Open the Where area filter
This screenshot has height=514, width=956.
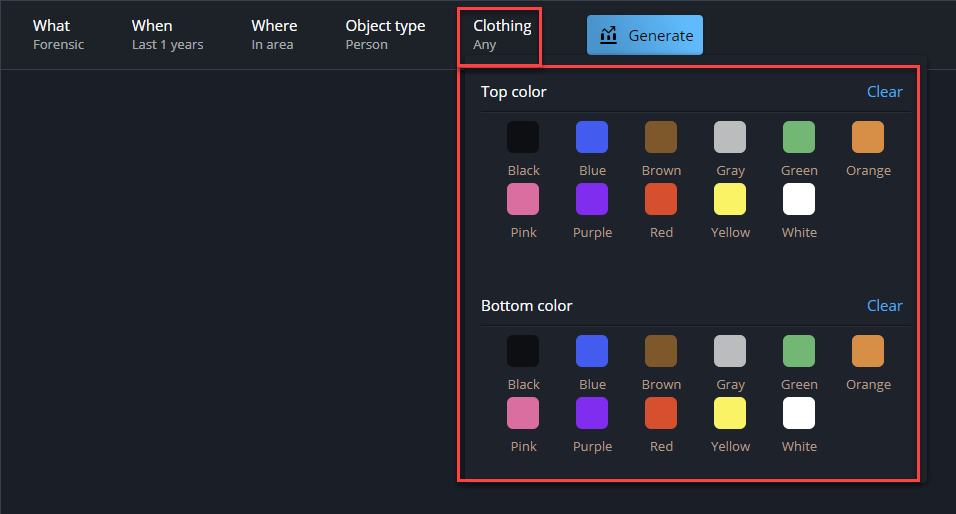(274, 34)
